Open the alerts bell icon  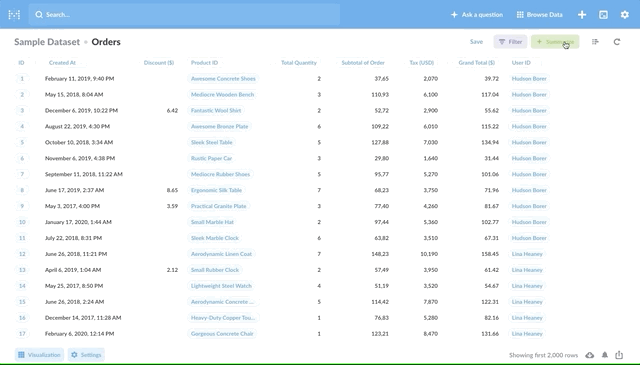pos(605,355)
